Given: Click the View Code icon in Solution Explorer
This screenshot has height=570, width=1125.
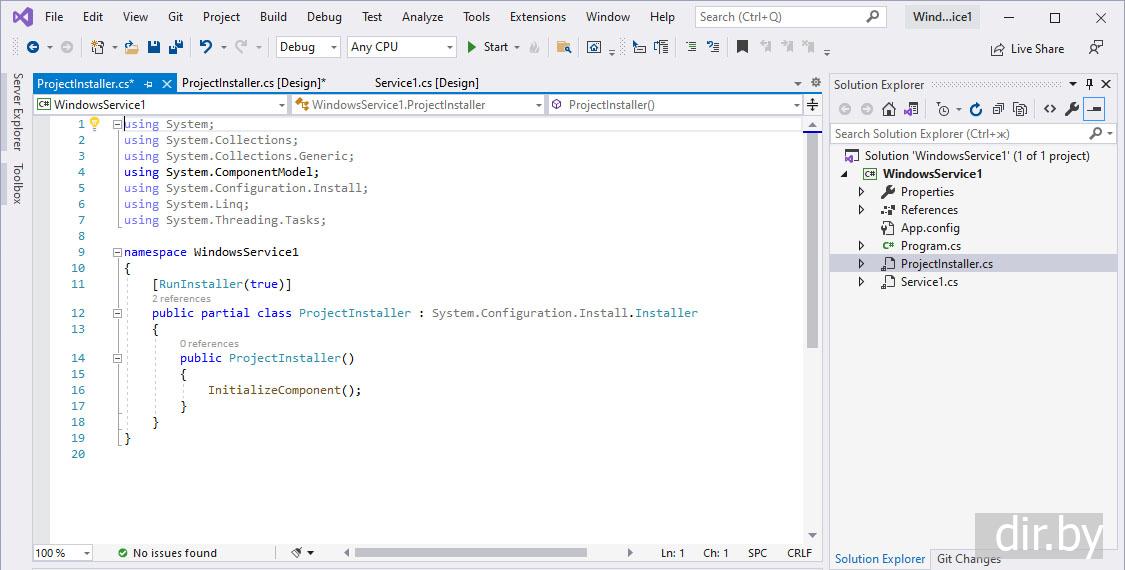Looking at the screenshot, I should coord(1049,109).
